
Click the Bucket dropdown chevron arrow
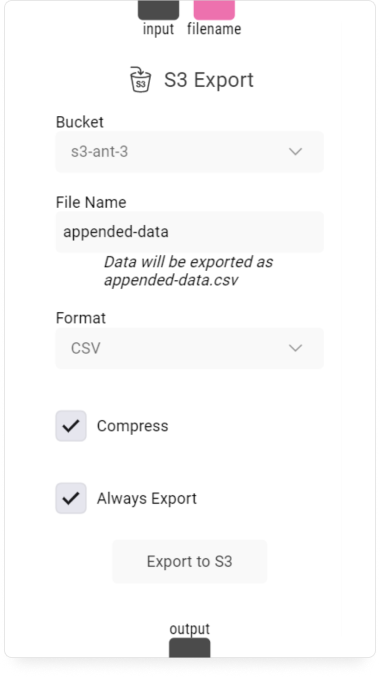point(295,152)
